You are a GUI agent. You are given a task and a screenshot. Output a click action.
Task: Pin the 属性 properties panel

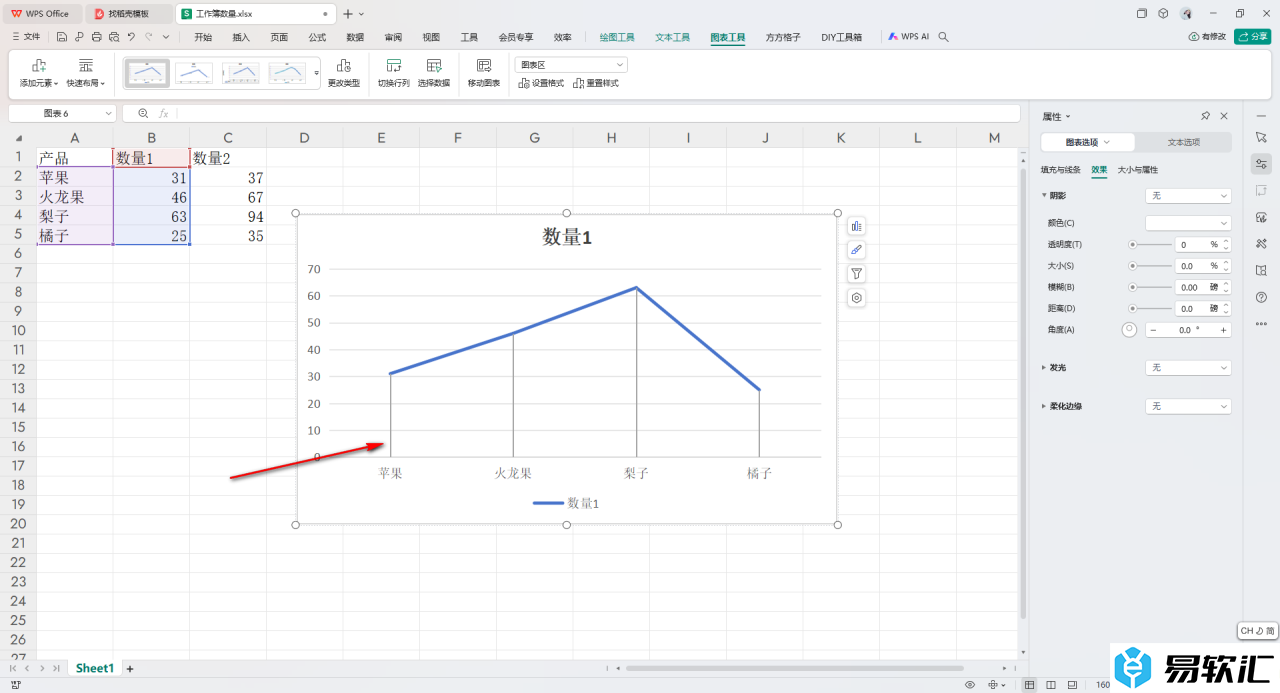(1206, 116)
